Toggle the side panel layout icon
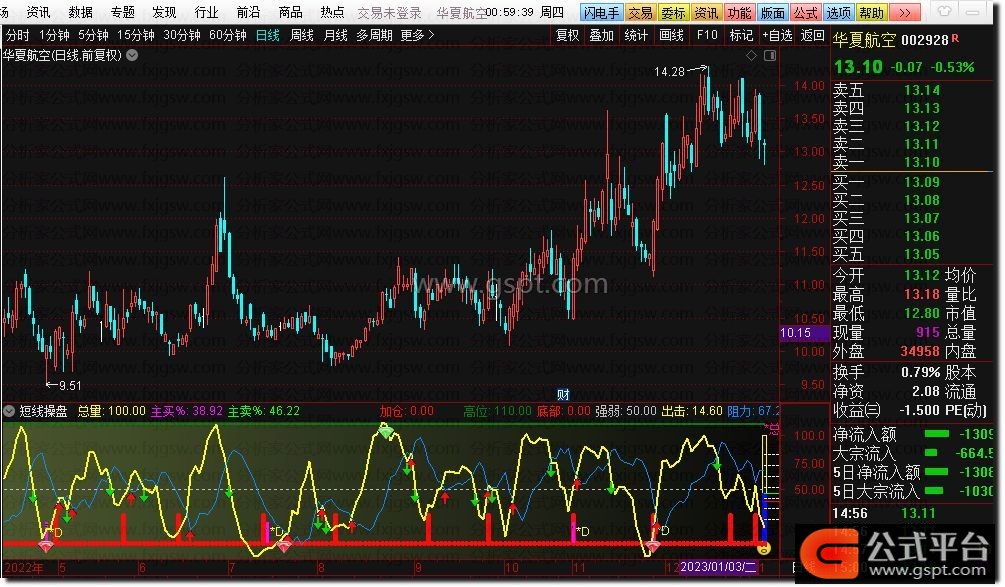 point(770,56)
